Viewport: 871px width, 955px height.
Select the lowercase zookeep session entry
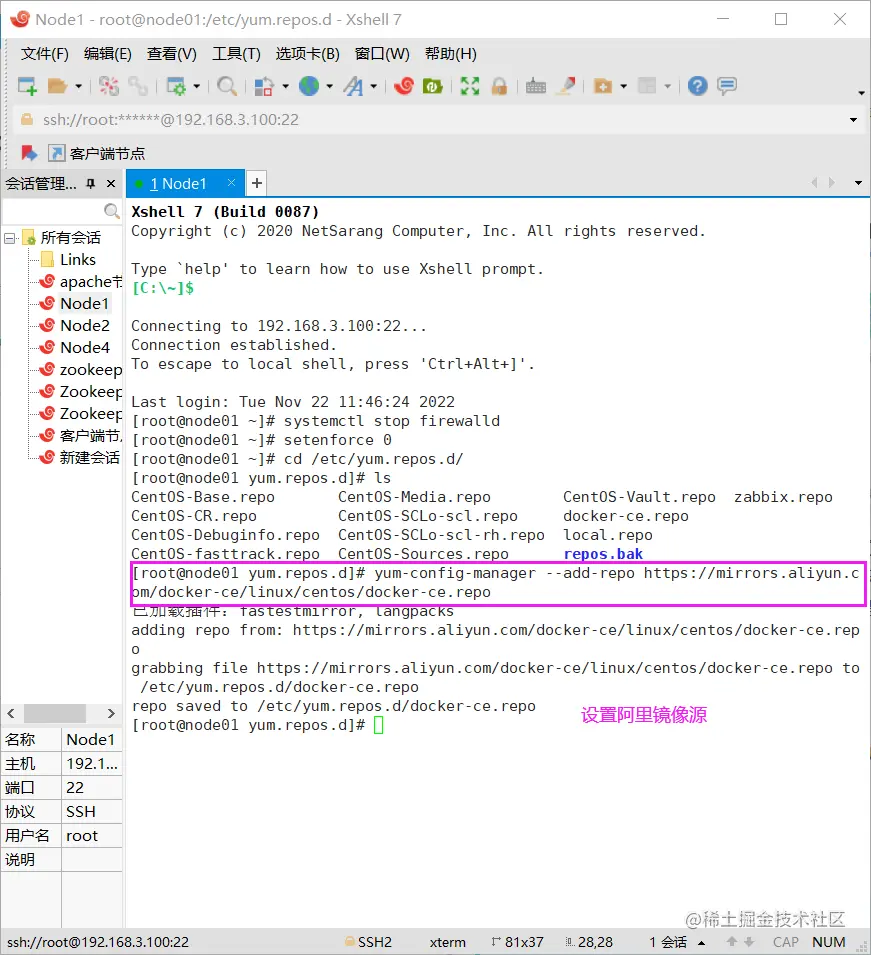80,370
